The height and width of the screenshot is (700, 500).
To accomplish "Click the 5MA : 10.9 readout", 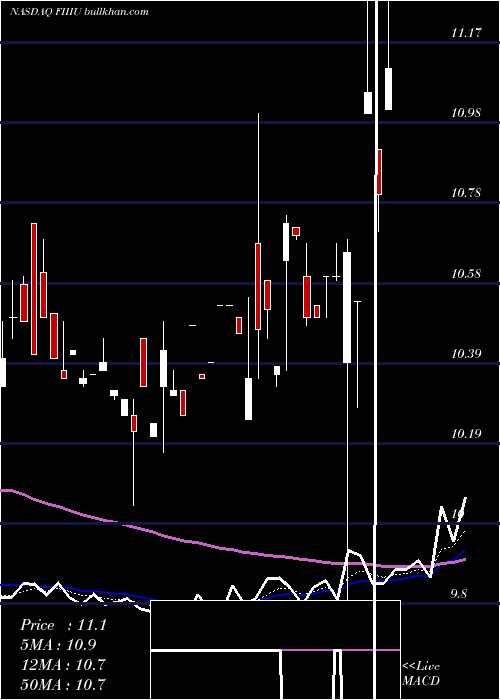I will click(x=58, y=645).
